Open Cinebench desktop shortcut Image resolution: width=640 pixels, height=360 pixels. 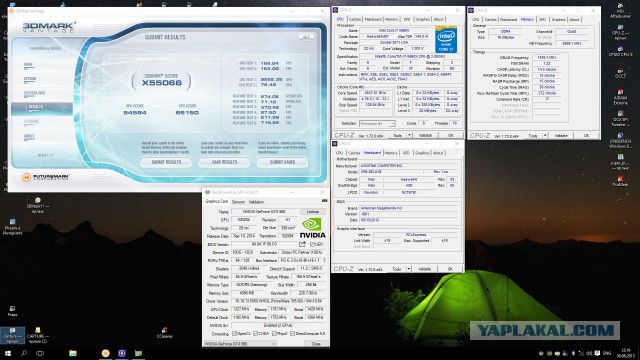[620, 140]
